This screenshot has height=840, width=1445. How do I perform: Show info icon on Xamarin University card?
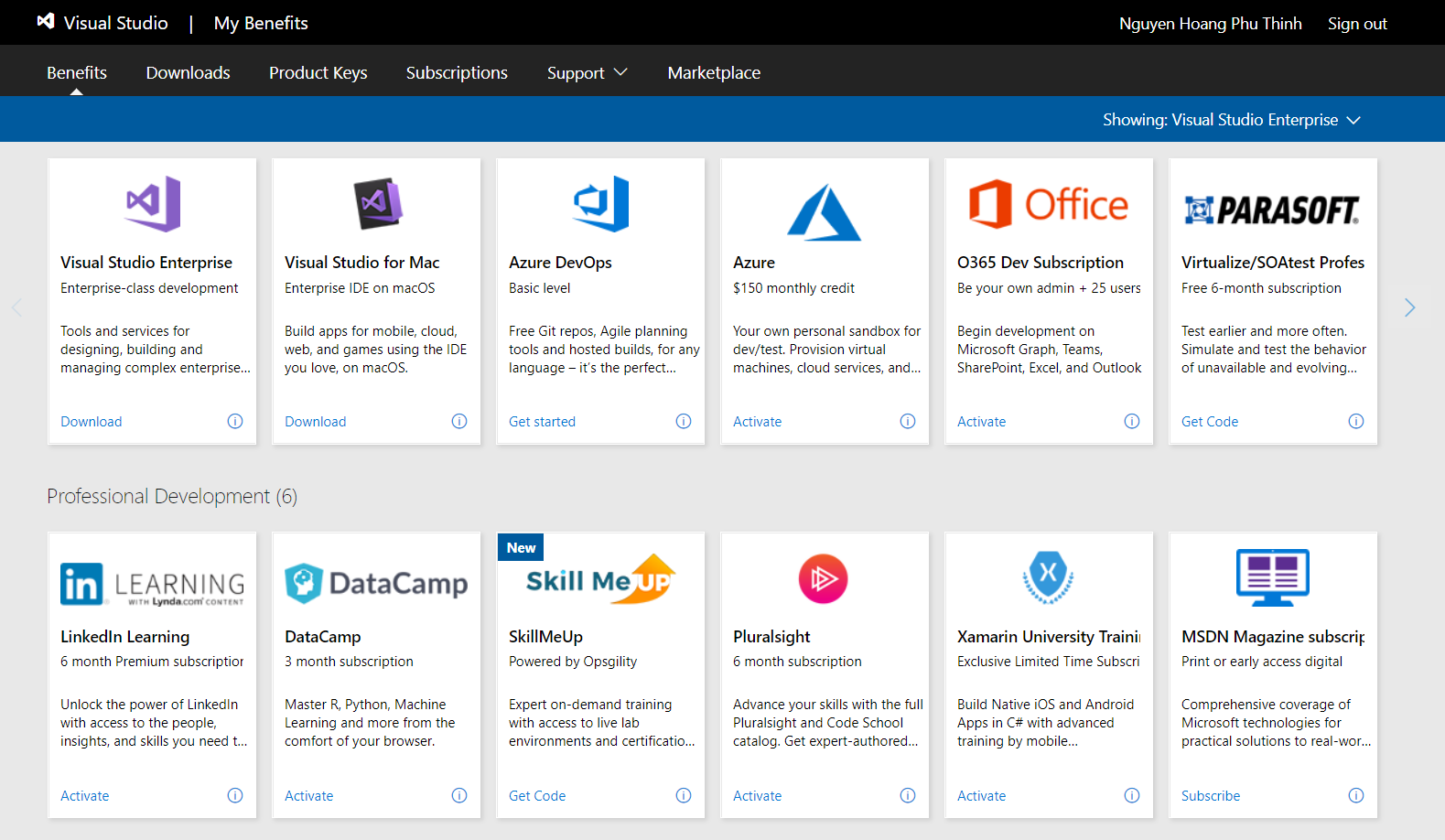1132,795
